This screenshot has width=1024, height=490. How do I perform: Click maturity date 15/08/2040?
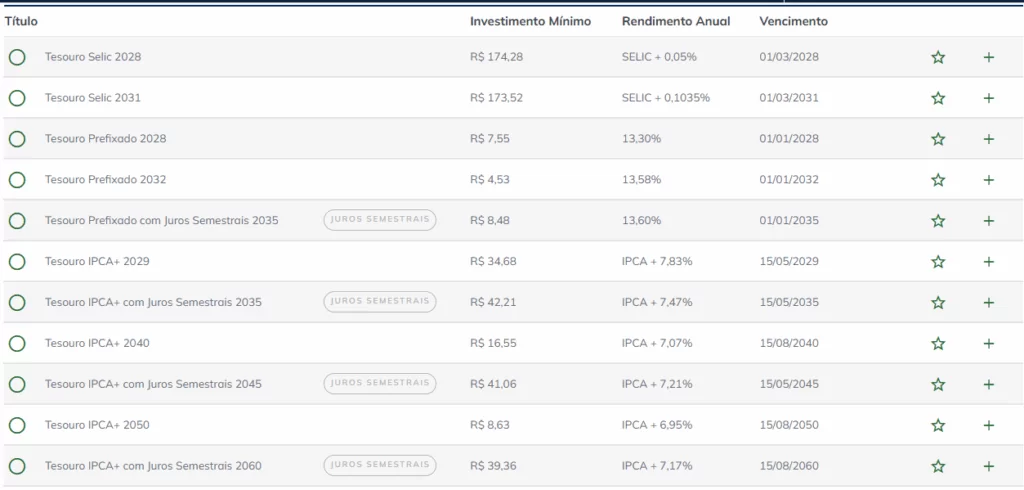[789, 343]
